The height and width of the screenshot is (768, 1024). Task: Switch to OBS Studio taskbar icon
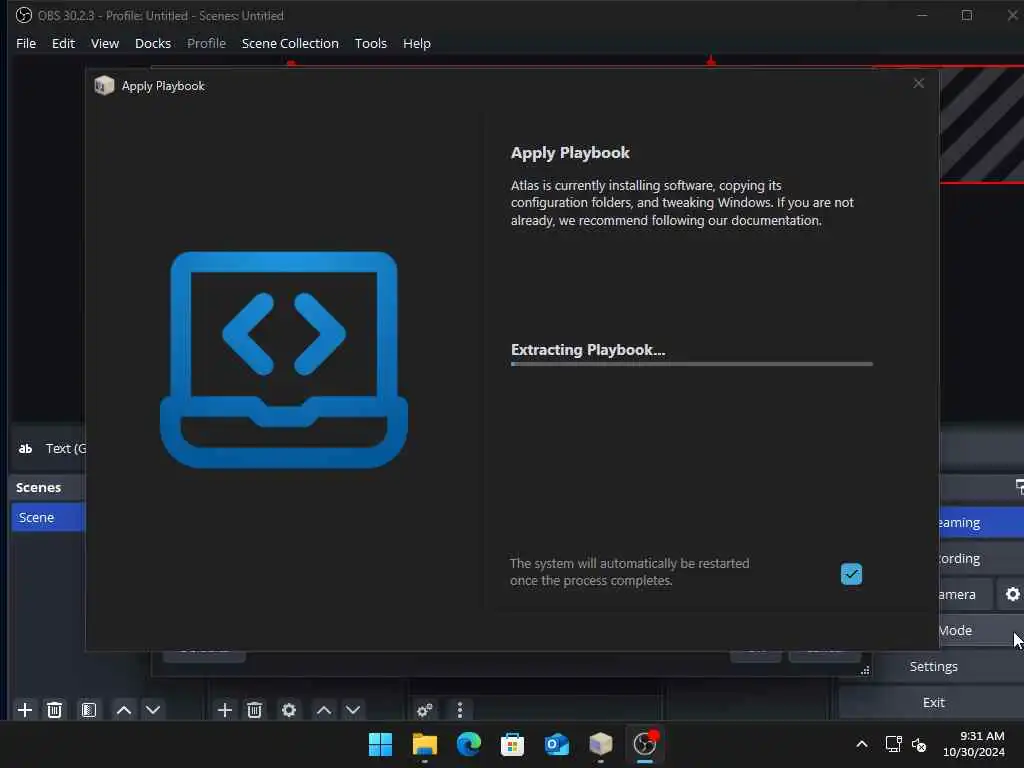(x=645, y=744)
